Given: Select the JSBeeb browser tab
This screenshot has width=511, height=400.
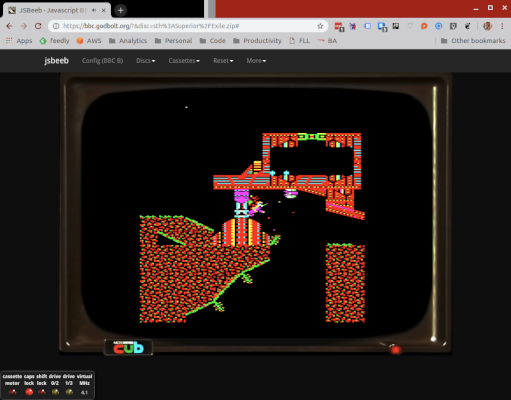Looking at the screenshot, I should pyautogui.click(x=57, y=10).
